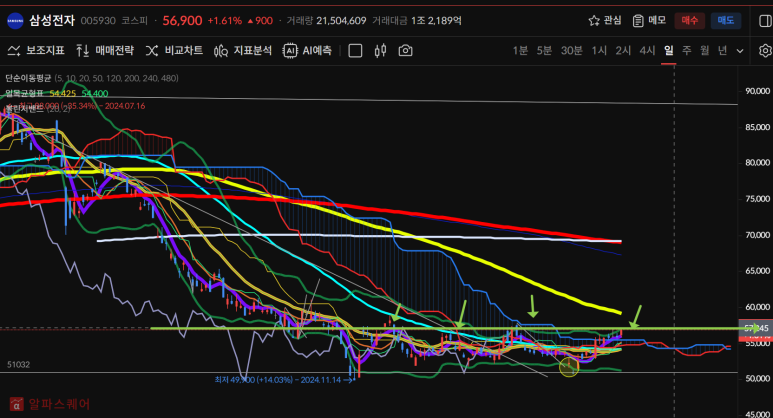Click the 일목균형표 indicator label
This screenshot has width=773, height=418.
click(x=24, y=93)
